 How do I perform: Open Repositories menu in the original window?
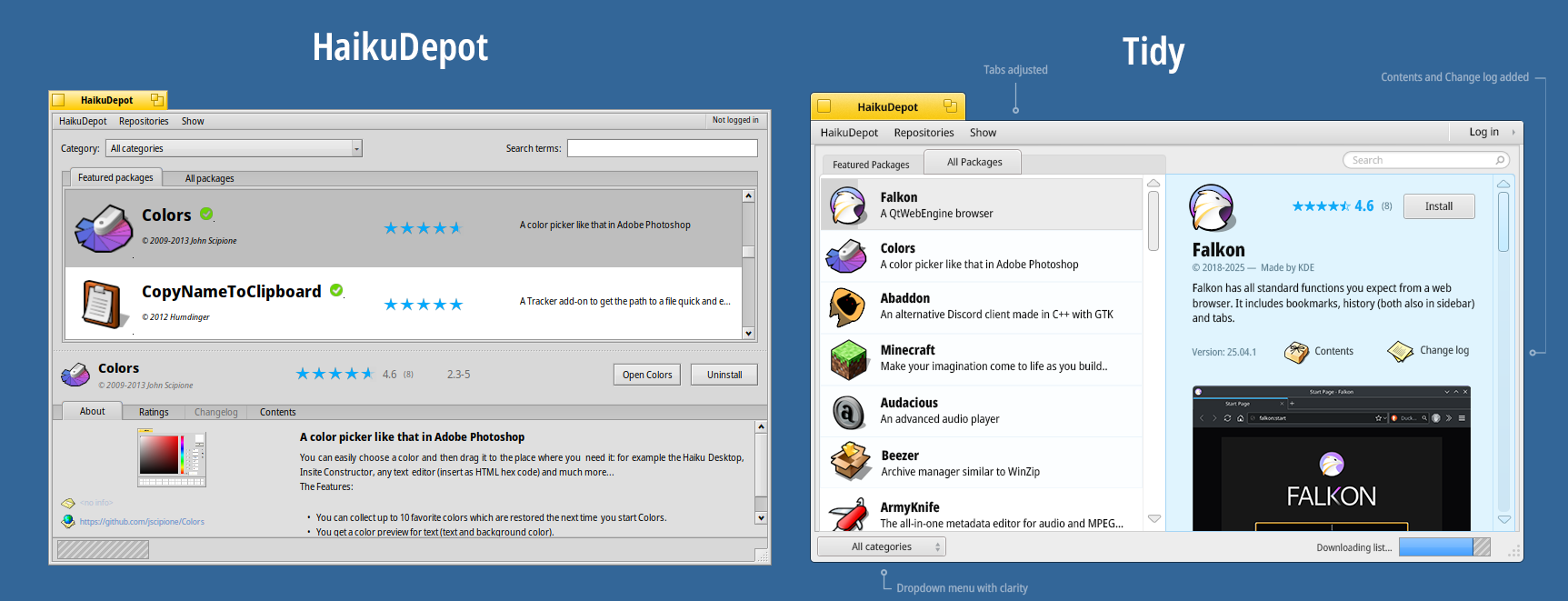[144, 121]
